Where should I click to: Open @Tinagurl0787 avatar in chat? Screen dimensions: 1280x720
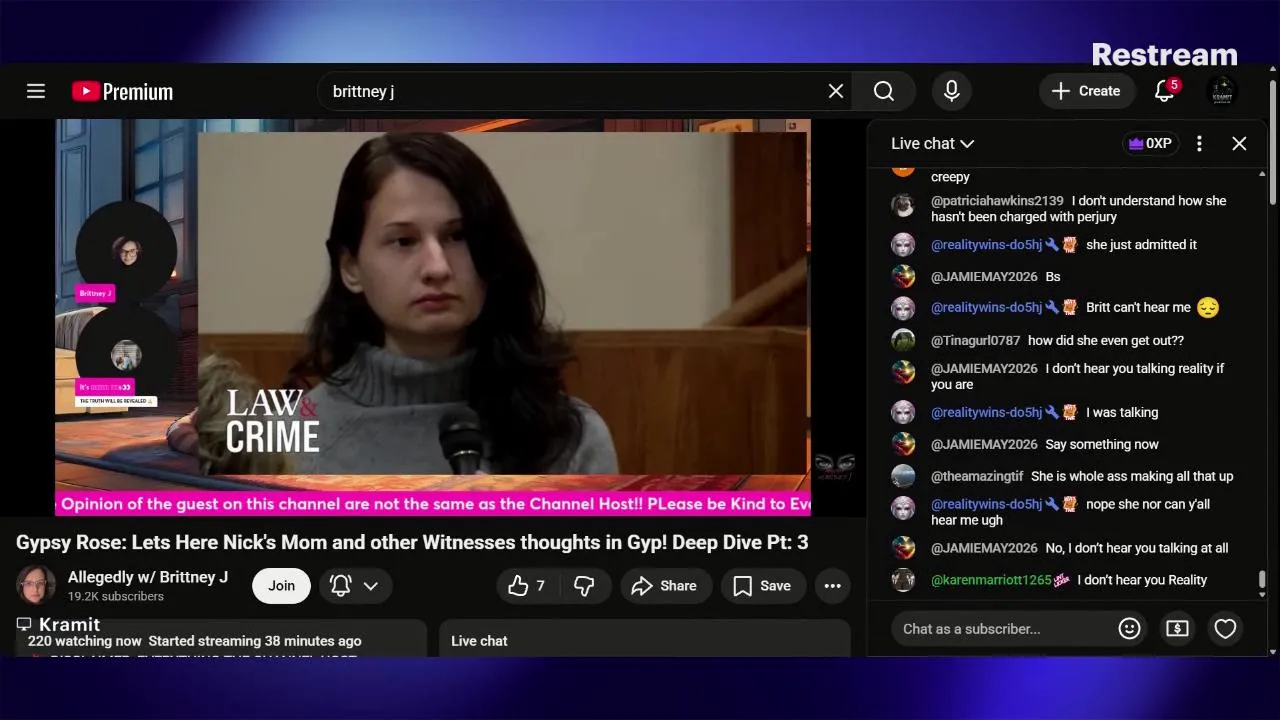(x=903, y=340)
